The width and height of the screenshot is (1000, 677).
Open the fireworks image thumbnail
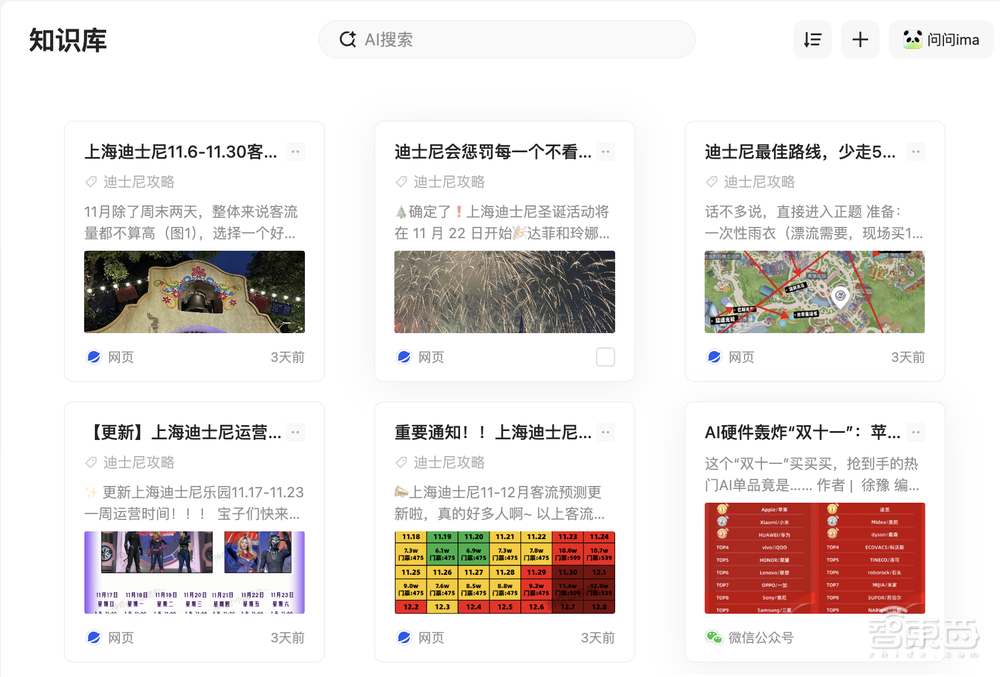tap(504, 290)
